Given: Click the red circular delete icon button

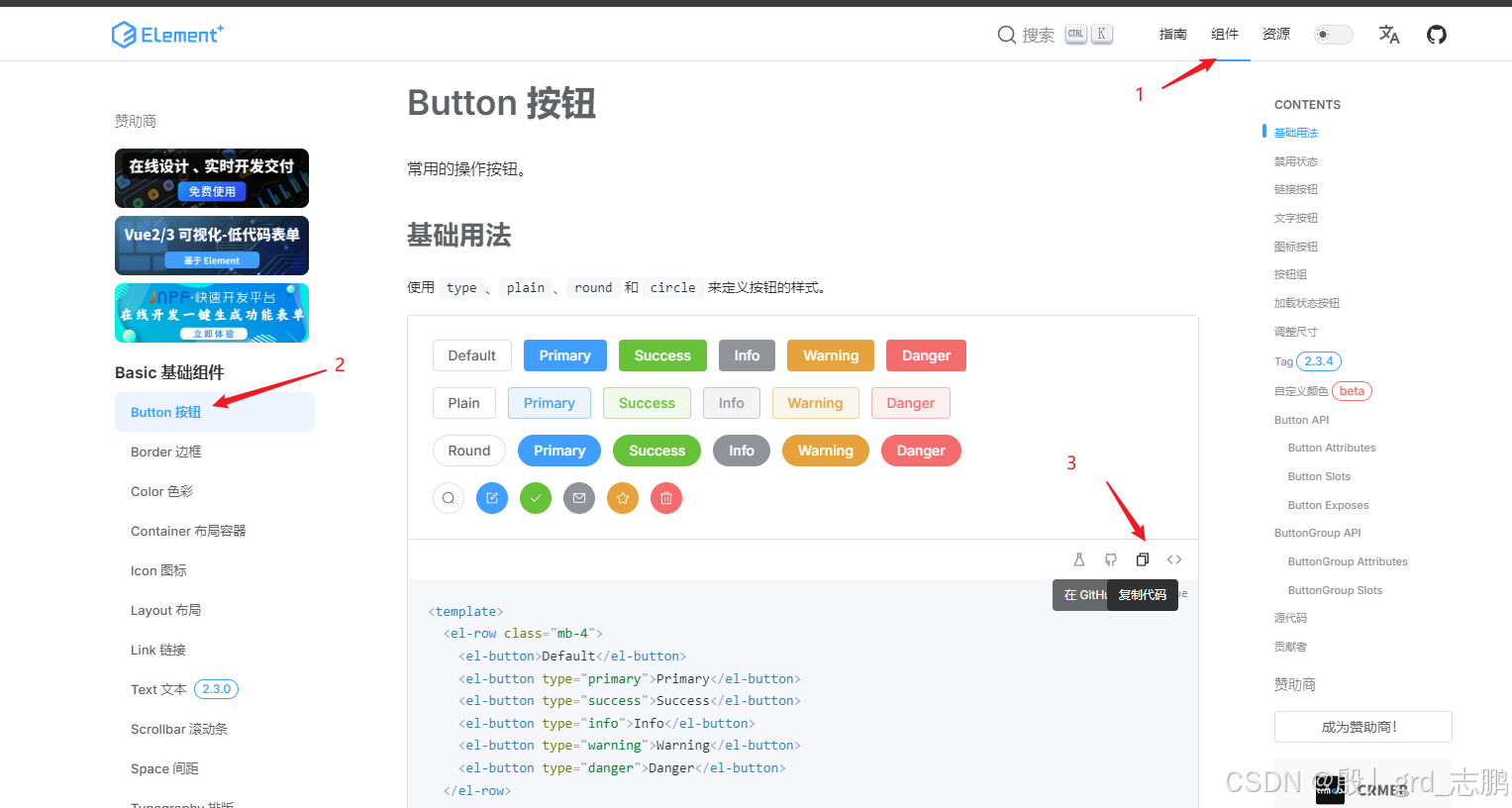Looking at the screenshot, I should (666, 498).
